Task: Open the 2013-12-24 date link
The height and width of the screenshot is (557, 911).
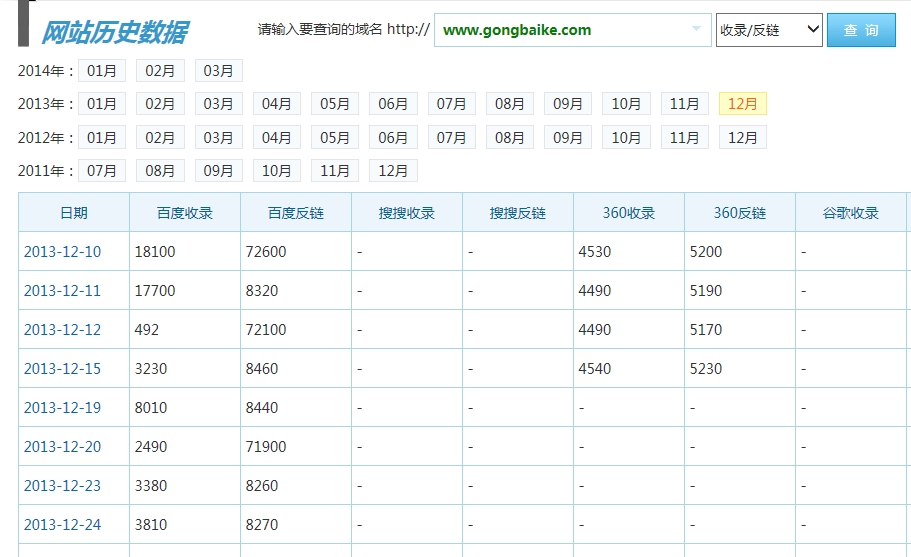Action: coord(62,524)
